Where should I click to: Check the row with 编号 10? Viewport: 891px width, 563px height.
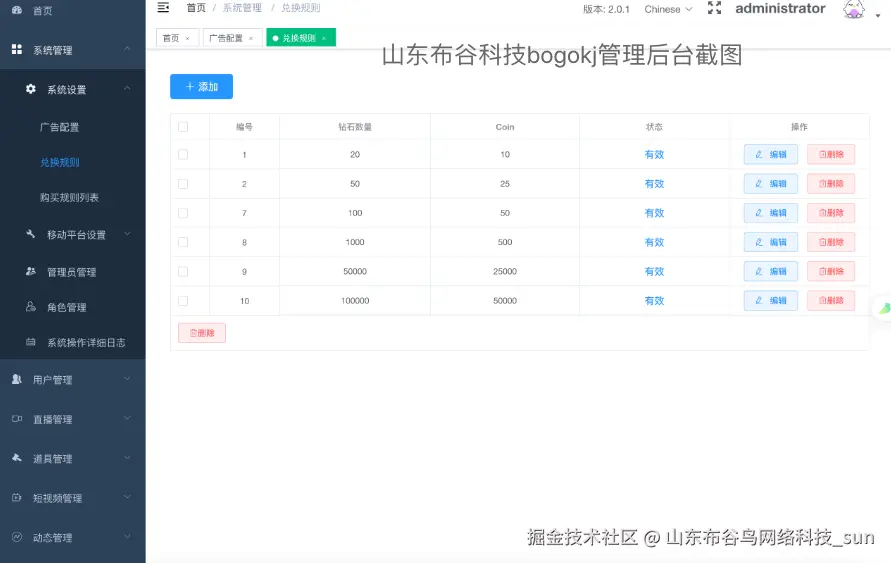tap(183, 301)
